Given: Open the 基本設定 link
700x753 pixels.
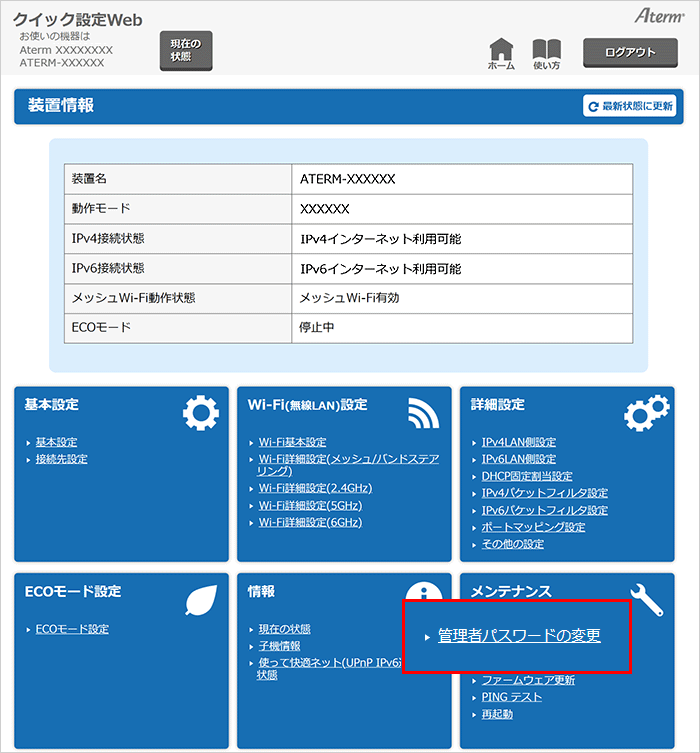Looking at the screenshot, I should point(56,442).
